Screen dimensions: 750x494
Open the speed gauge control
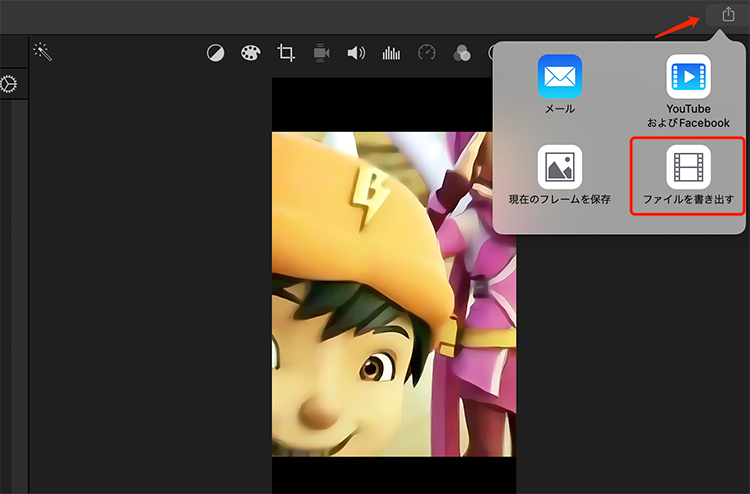pos(427,52)
